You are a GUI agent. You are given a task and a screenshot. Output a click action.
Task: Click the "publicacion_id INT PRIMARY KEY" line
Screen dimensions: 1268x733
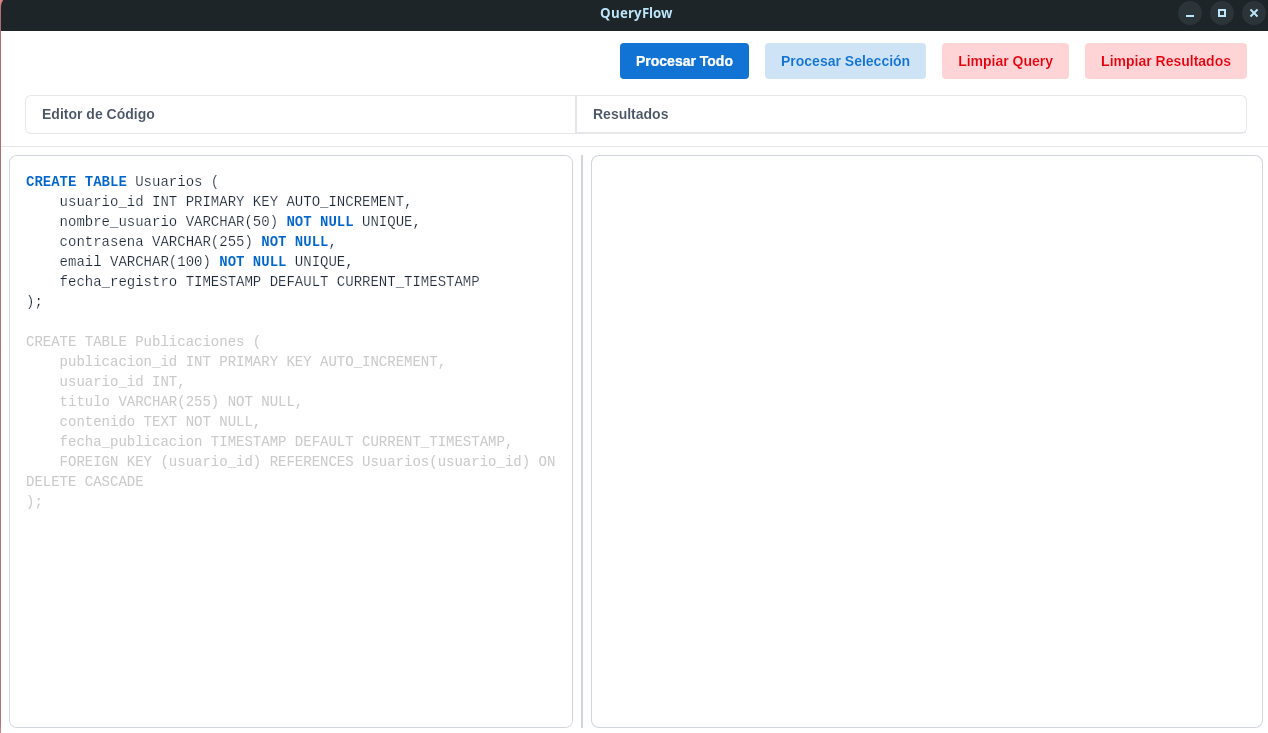pyautogui.click(x=252, y=362)
